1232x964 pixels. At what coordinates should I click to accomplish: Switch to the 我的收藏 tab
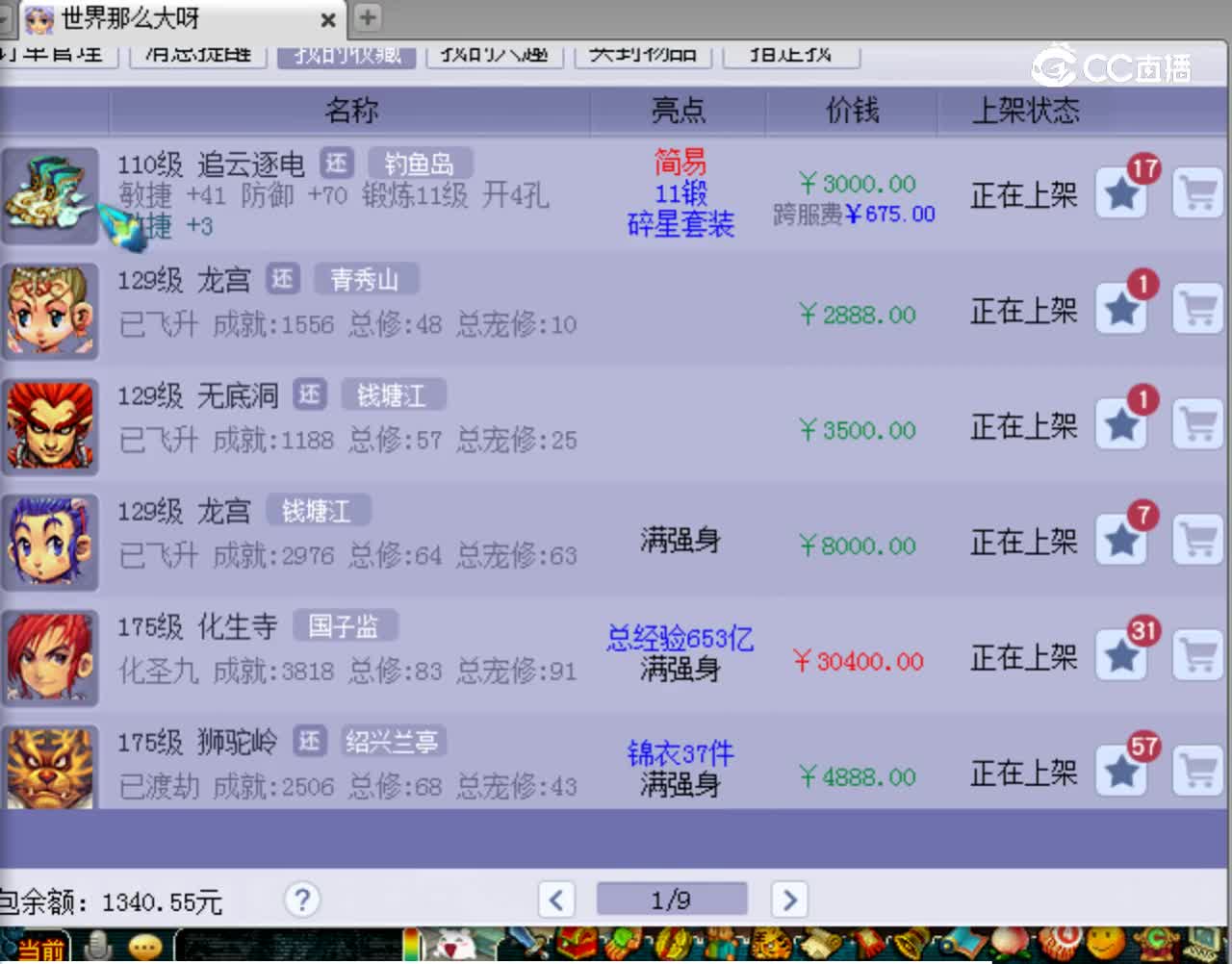(346, 53)
